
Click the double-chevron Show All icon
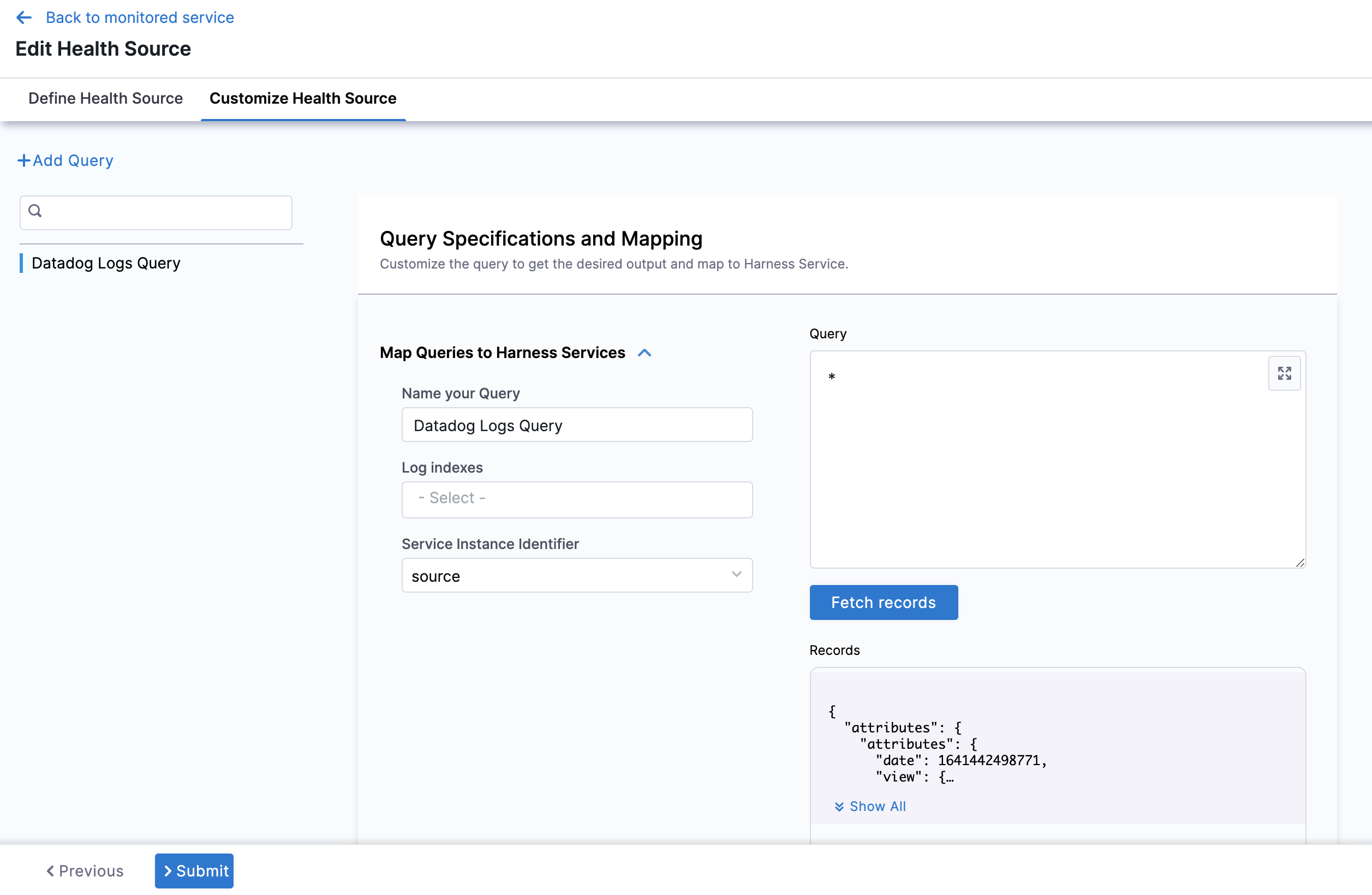839,806
